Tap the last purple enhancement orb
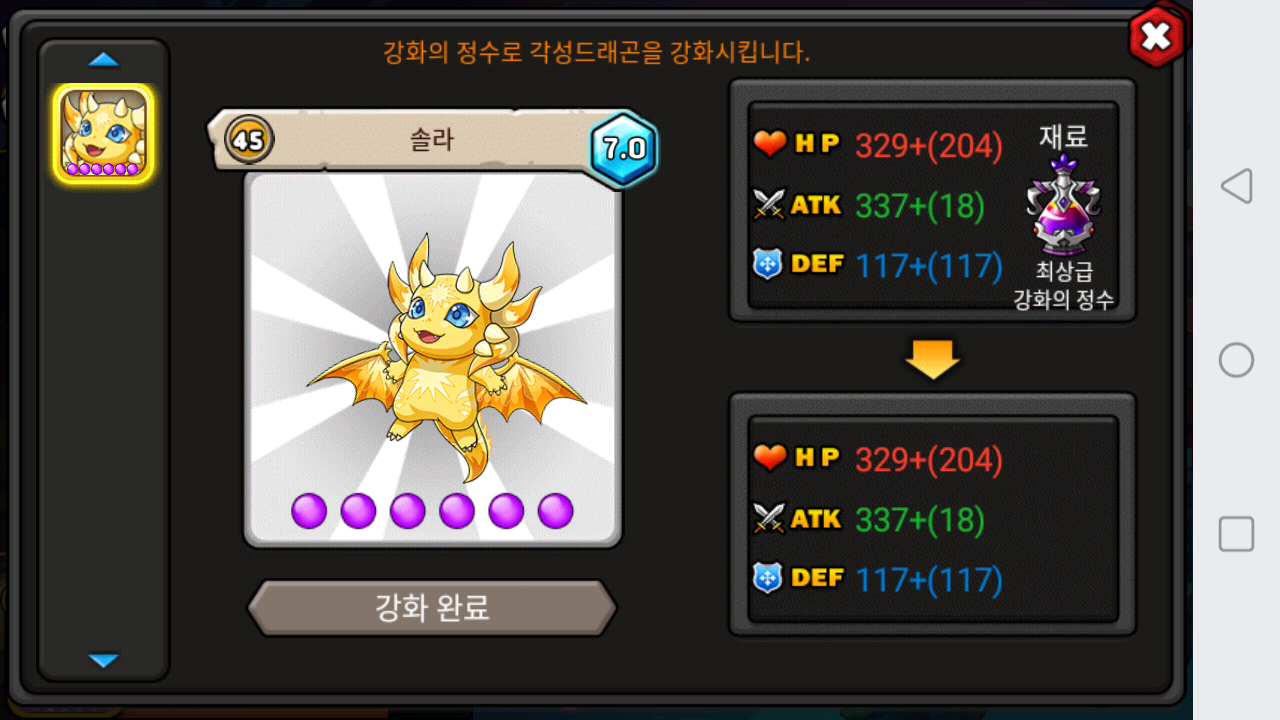This screenshot has height=720, width=1280. (555, 511)
